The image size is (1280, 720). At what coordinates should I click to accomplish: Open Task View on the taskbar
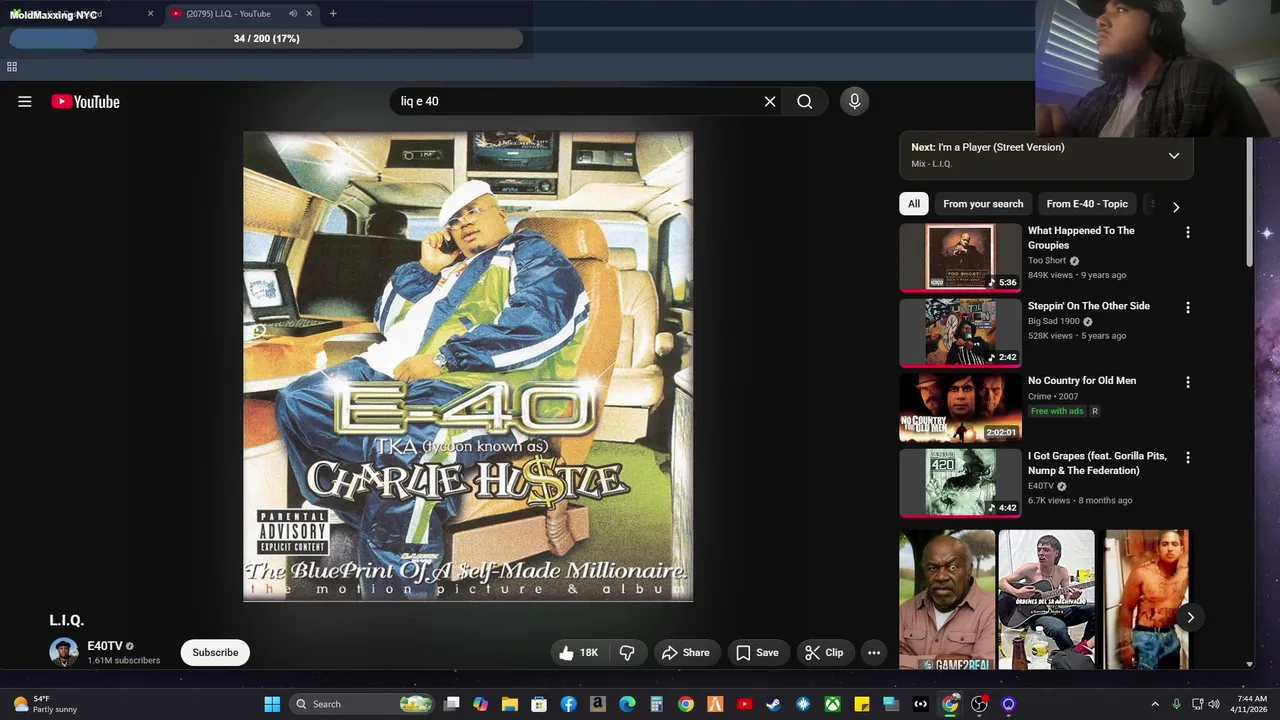(452, 704)
